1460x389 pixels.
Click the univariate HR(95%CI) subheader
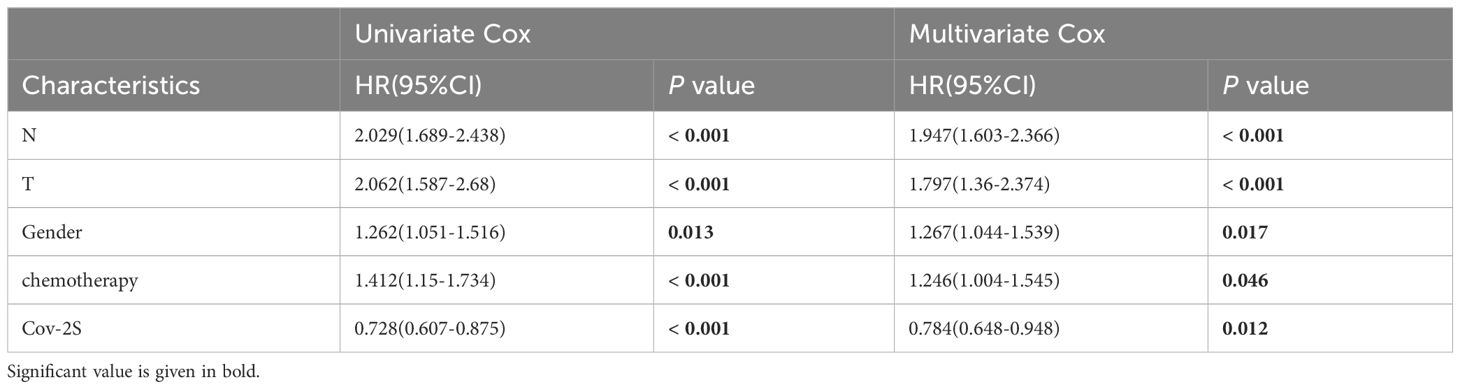[x=420, y=85]
